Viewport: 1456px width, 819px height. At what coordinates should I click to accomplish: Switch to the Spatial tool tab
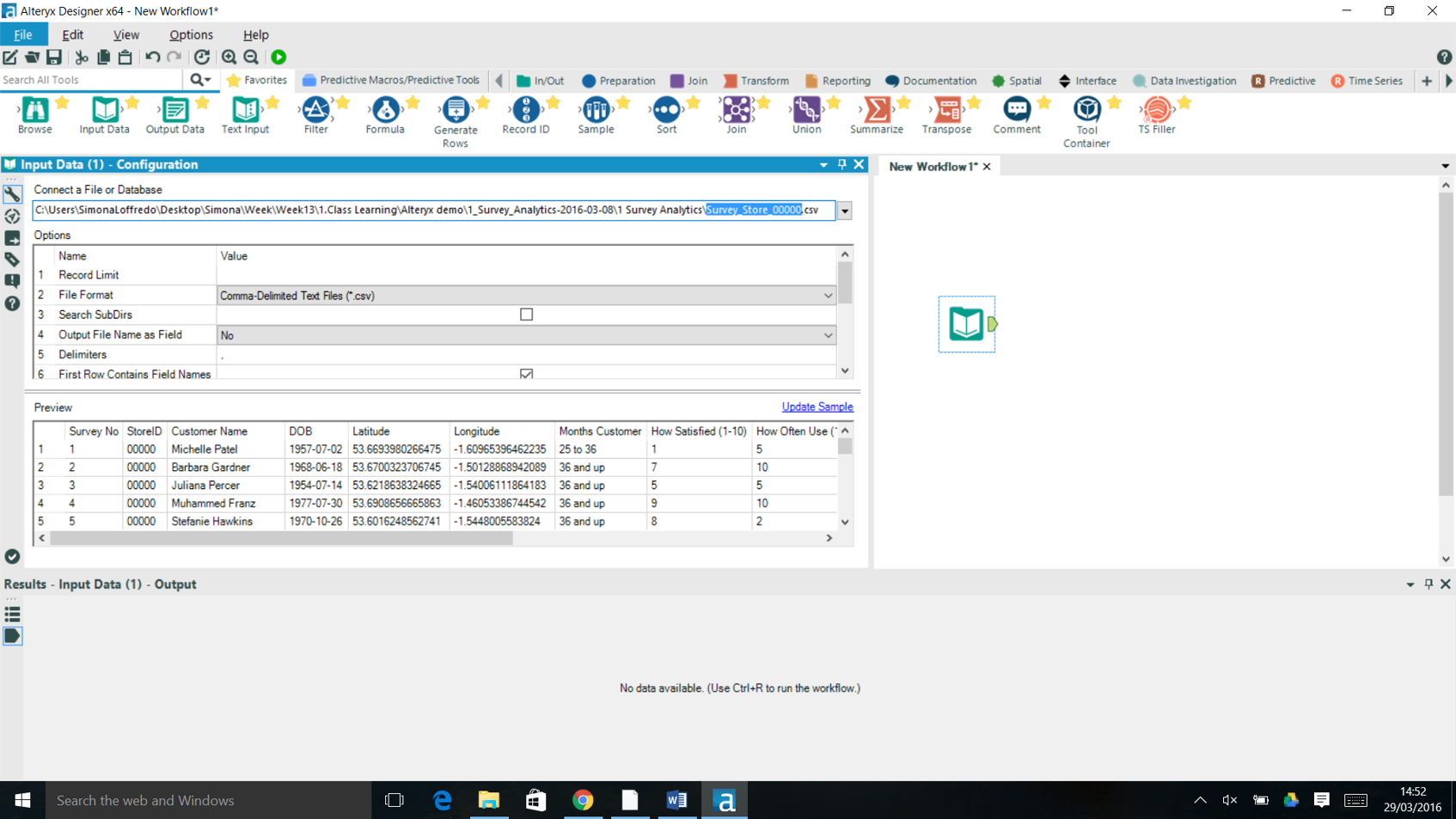[1016, 81]
